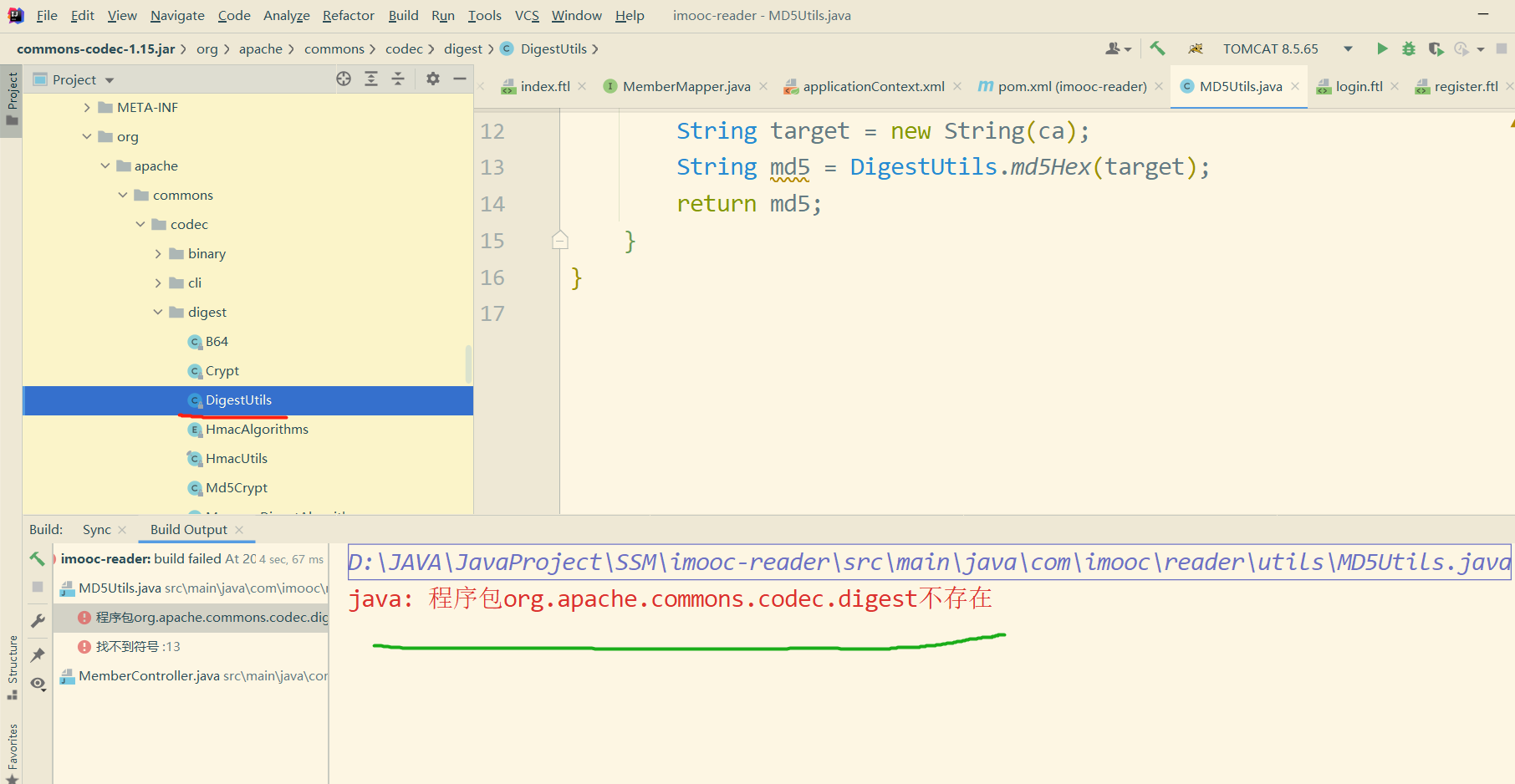Open MD5Utils.java file path link in output
Image resolution: width=1515 pixels, height=784 pixels.
coord(930,562)
